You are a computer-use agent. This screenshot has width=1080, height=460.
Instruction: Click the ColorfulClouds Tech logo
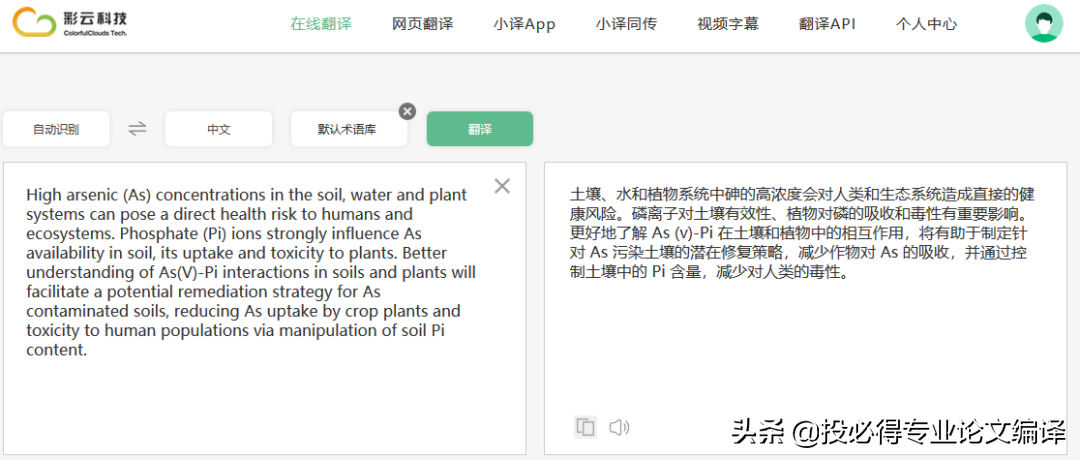[70, 23]
